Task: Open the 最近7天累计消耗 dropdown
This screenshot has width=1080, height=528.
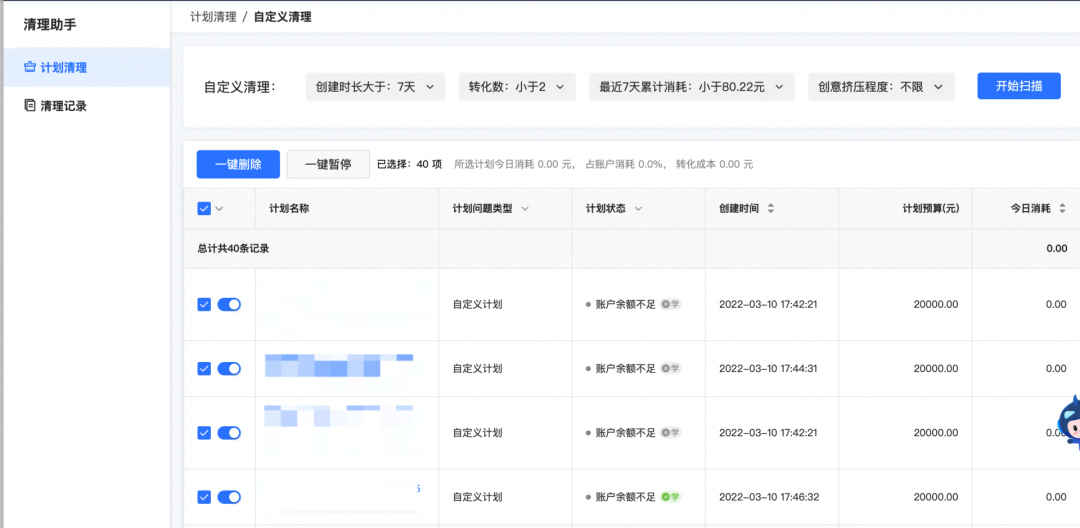Action: point(692,87)
